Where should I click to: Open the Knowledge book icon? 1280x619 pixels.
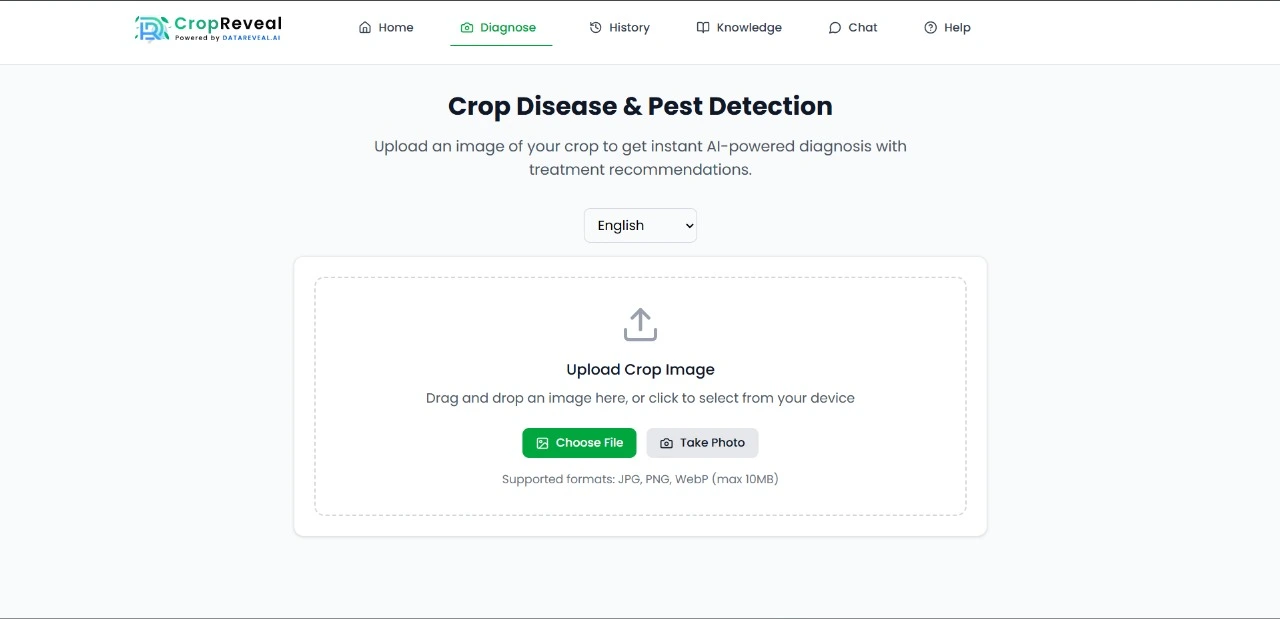click(701, 27)
